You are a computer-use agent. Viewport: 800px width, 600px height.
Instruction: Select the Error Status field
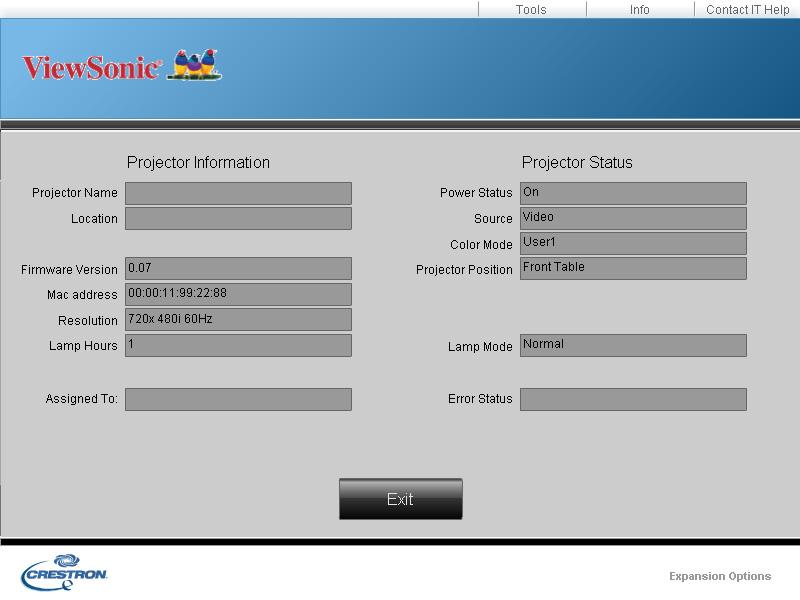tap(633, 399)
